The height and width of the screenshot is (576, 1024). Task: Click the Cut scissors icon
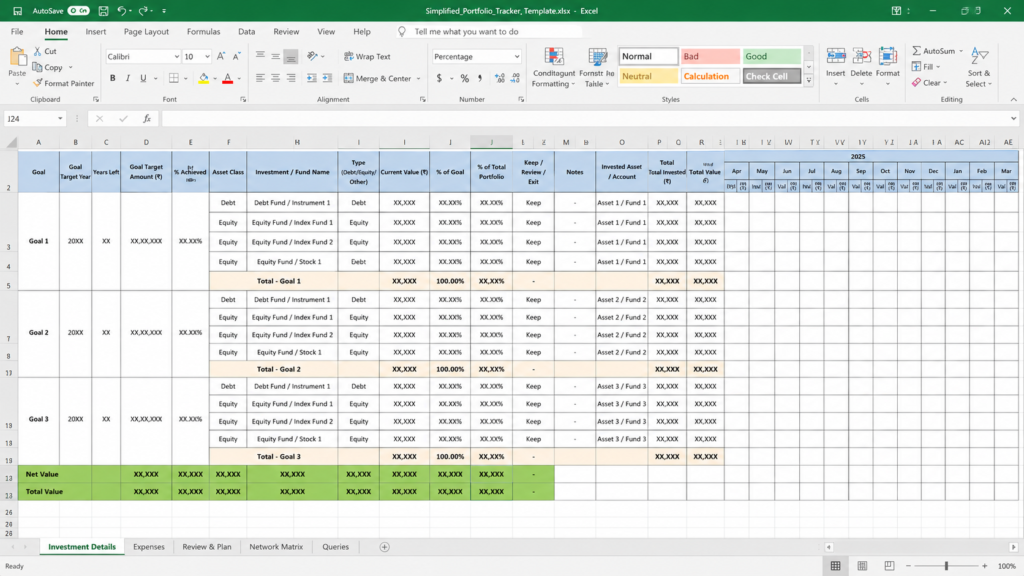pyautogui.click(x=38, y=51)
